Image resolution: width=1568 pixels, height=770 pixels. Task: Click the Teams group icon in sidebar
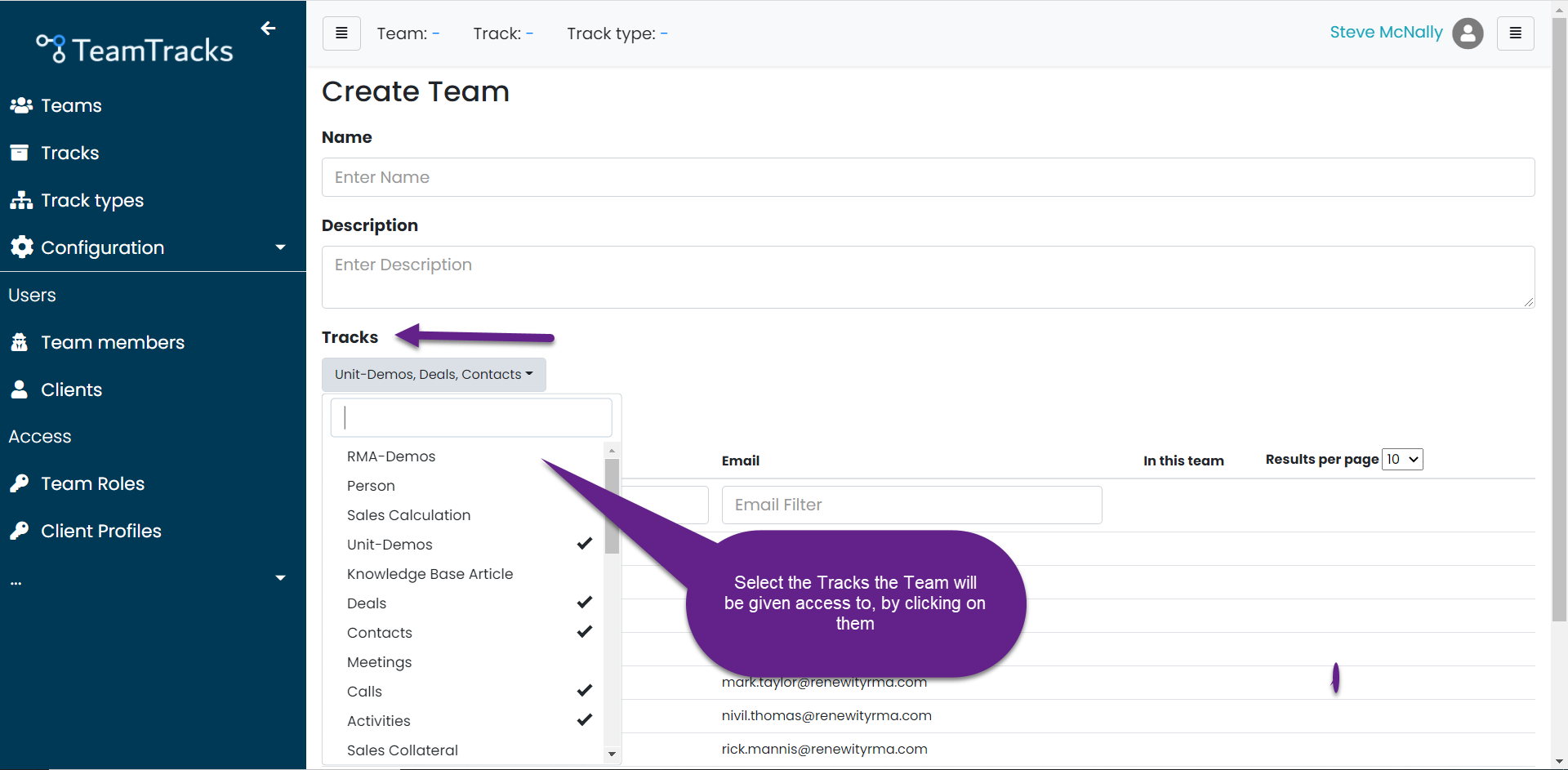21,105
